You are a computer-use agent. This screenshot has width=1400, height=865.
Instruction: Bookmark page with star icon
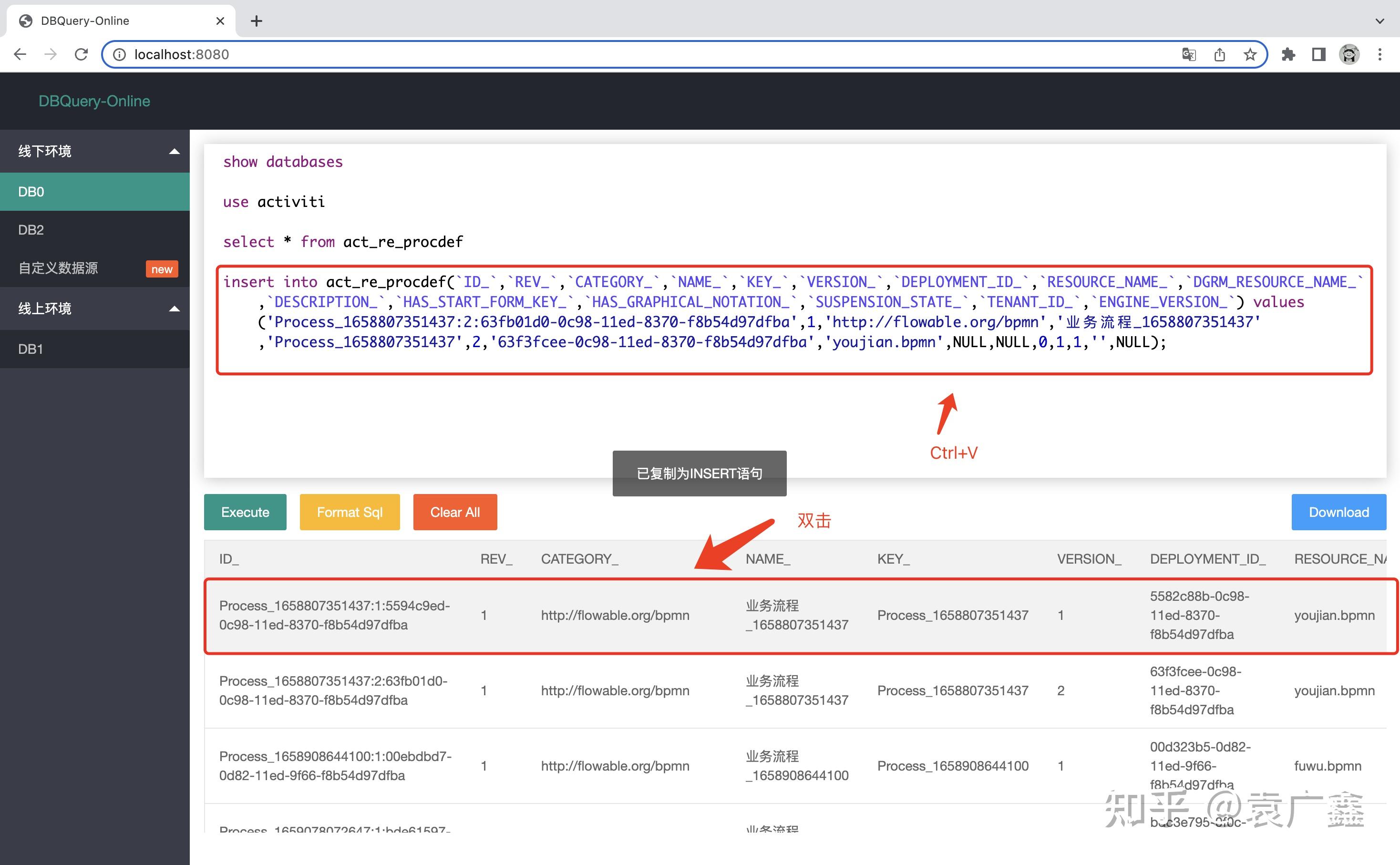click(1250, 54)
